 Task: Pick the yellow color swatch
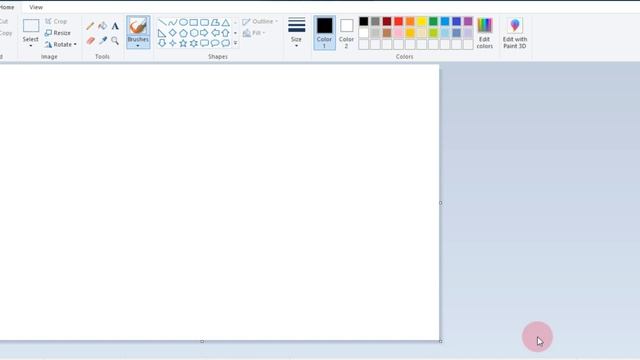422,21
